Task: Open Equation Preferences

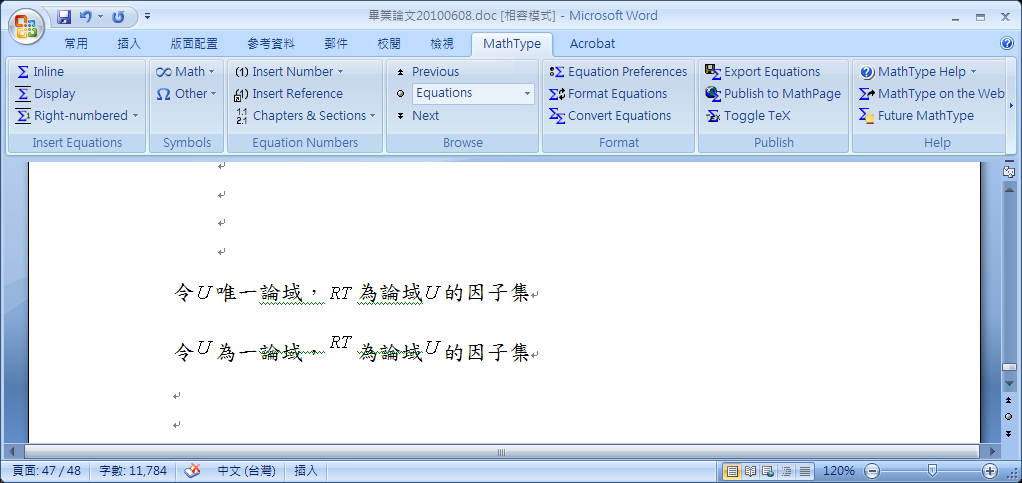Action: click(618, 72)
